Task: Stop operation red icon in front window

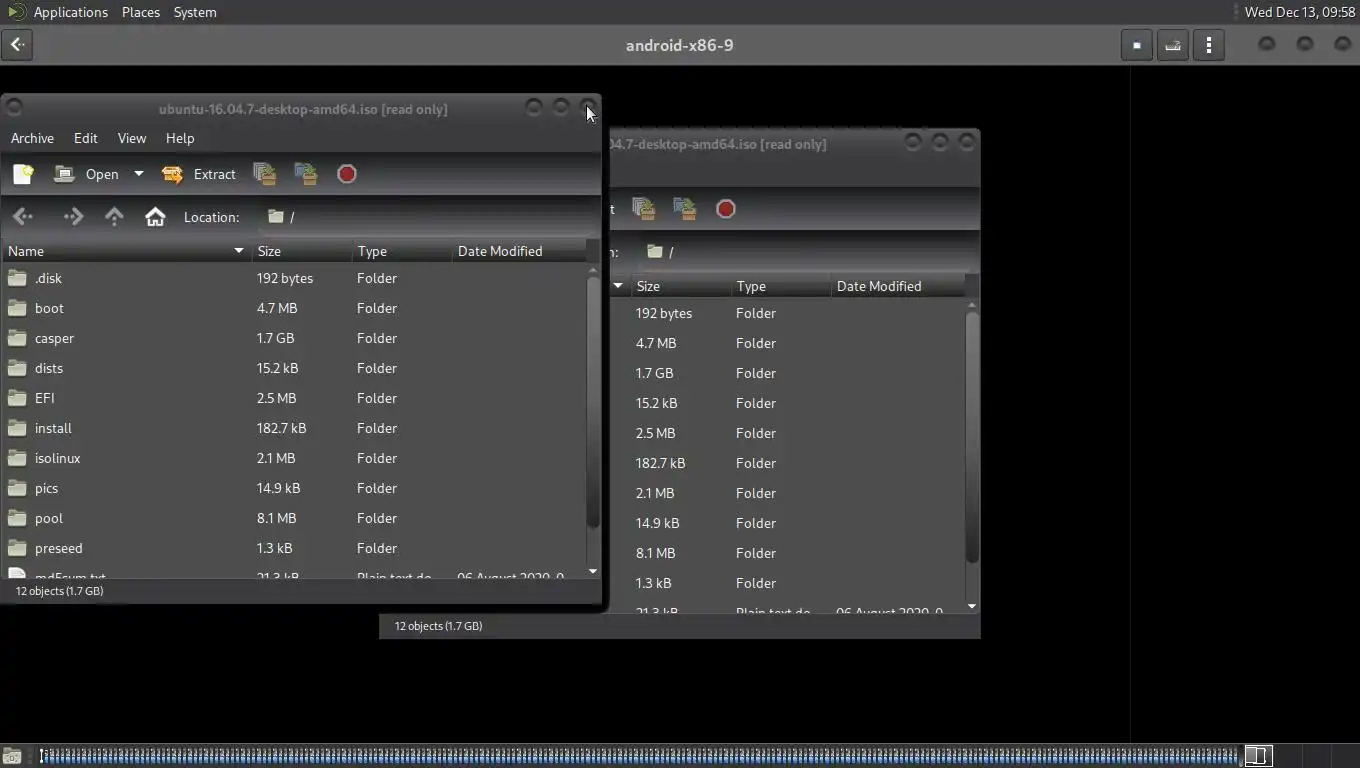Action: (x=347, y=174)
